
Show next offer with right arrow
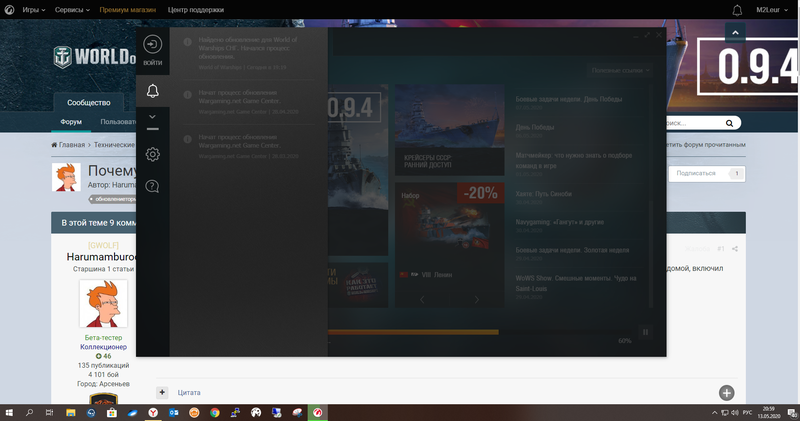(x=477, y=300)
